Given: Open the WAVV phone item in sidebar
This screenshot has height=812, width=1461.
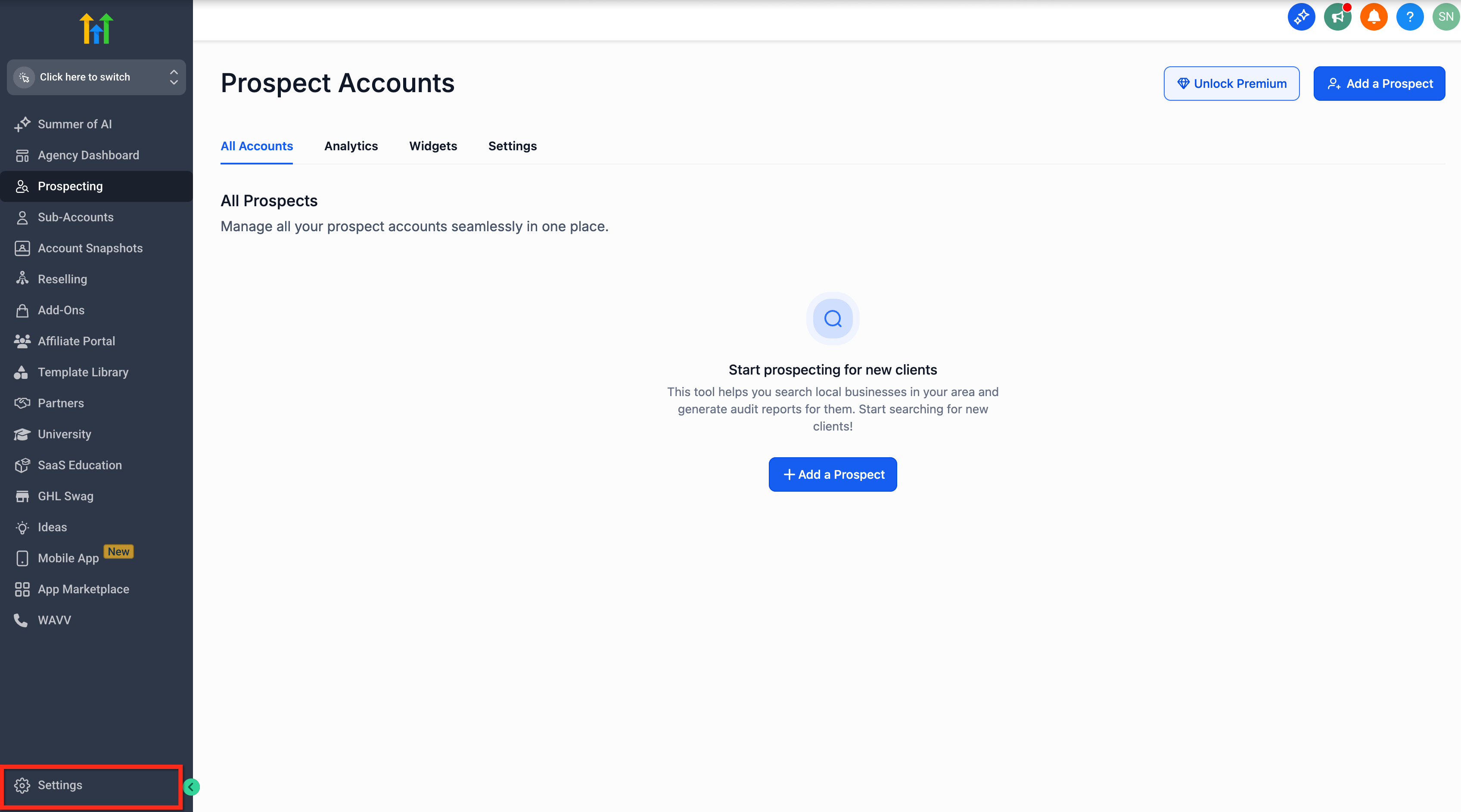Looking at the screenshot, I should click(54, 620).
